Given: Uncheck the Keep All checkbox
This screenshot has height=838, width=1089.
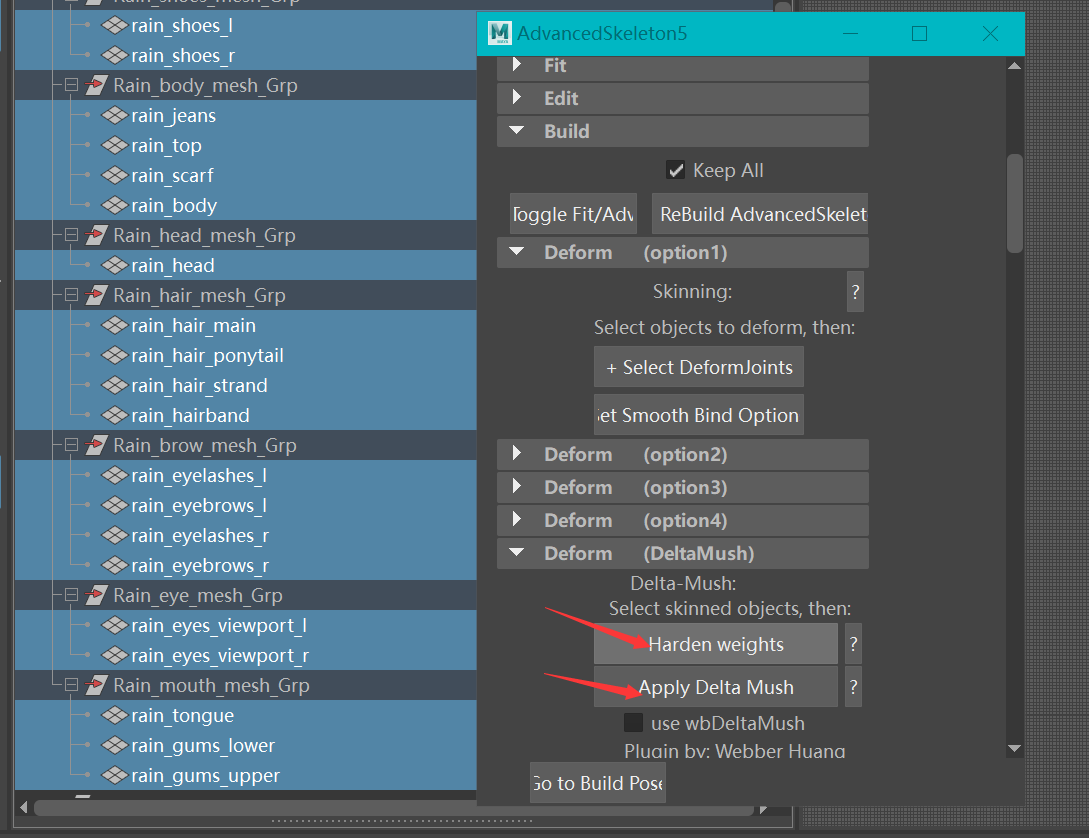Looking at the screenshot, I should click(x=677, y=169).
